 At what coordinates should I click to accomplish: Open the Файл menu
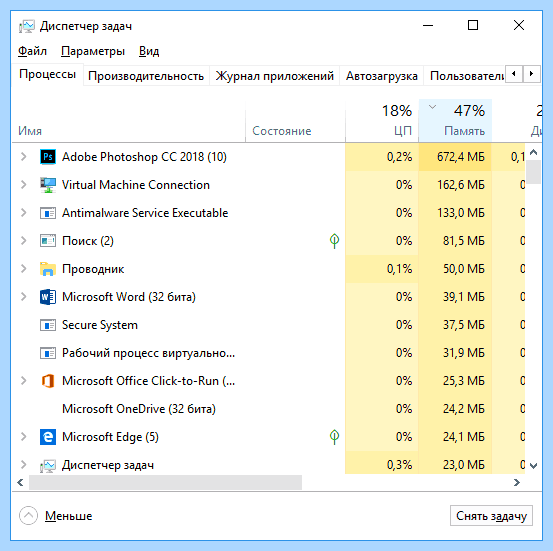32,52
